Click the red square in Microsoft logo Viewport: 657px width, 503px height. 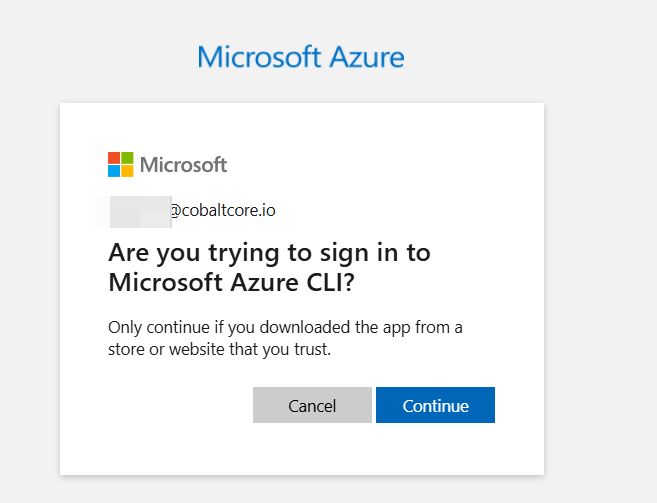[x=114, y=158]
